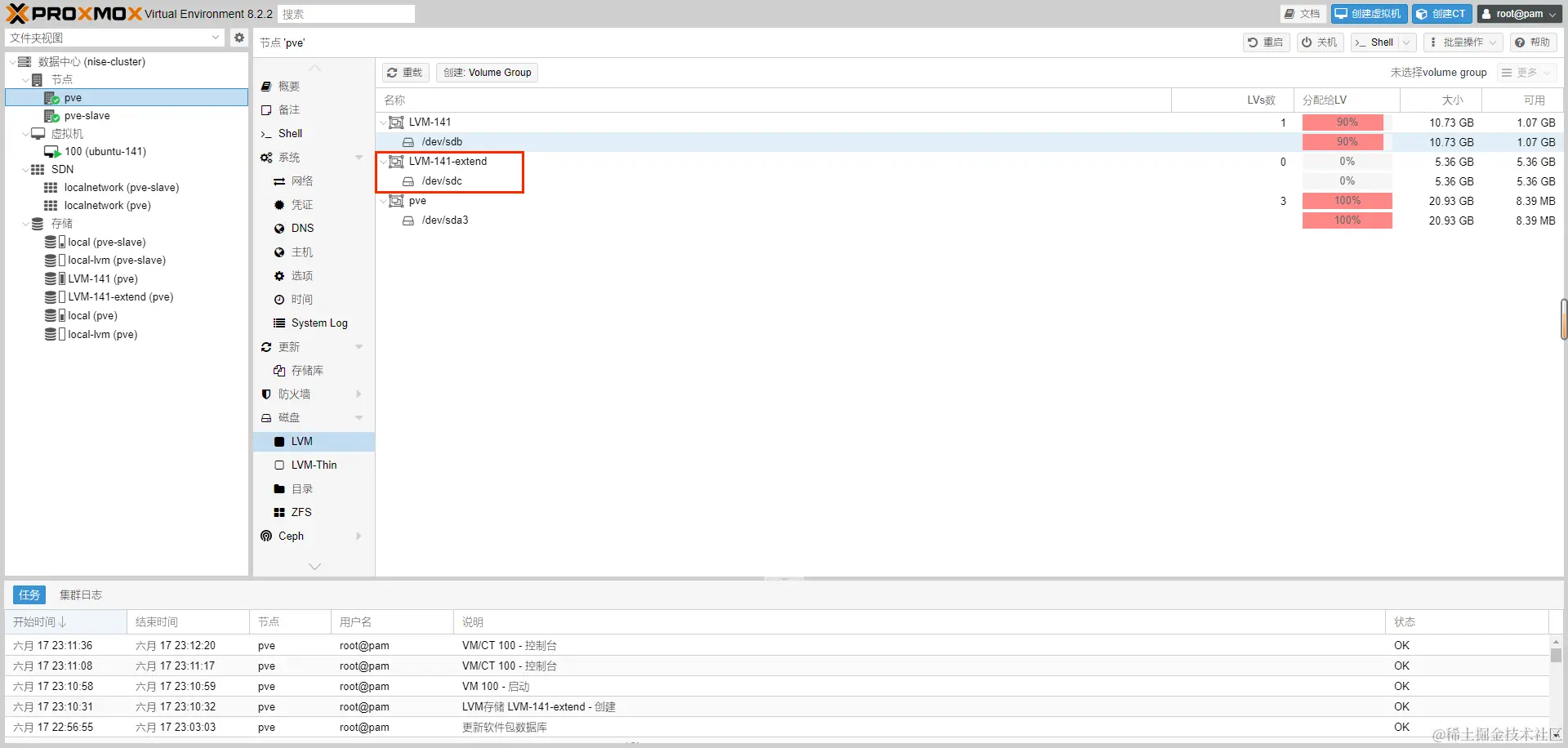Click the 网络 network arrows icon
This screenshot has height=748, width=1568.
pyautogui.click(x=279, y=181)
